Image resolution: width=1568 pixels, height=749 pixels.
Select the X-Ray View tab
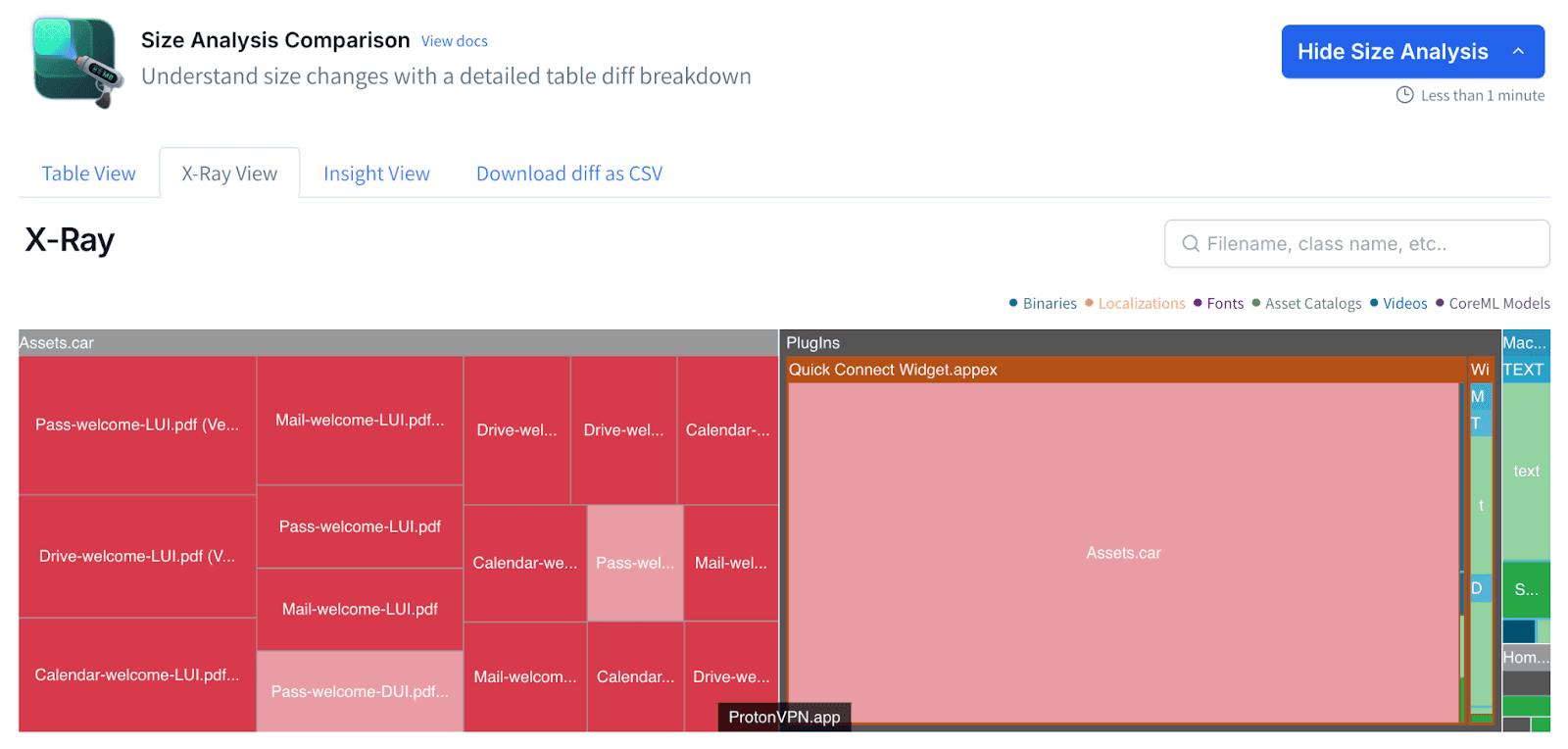pos(229,174)
